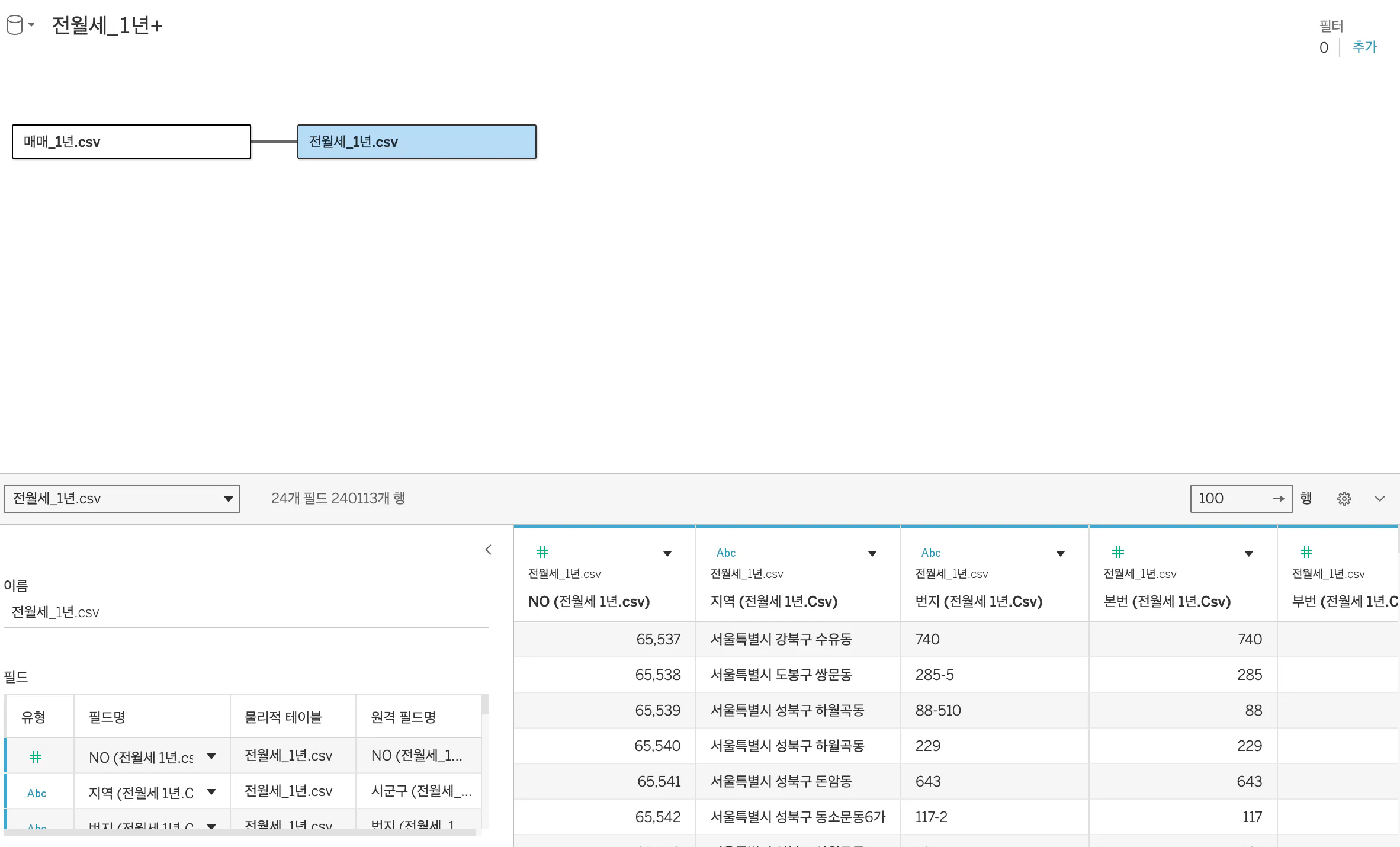Click the 본번 (전월세 1년.Csv) column title

1167,601
